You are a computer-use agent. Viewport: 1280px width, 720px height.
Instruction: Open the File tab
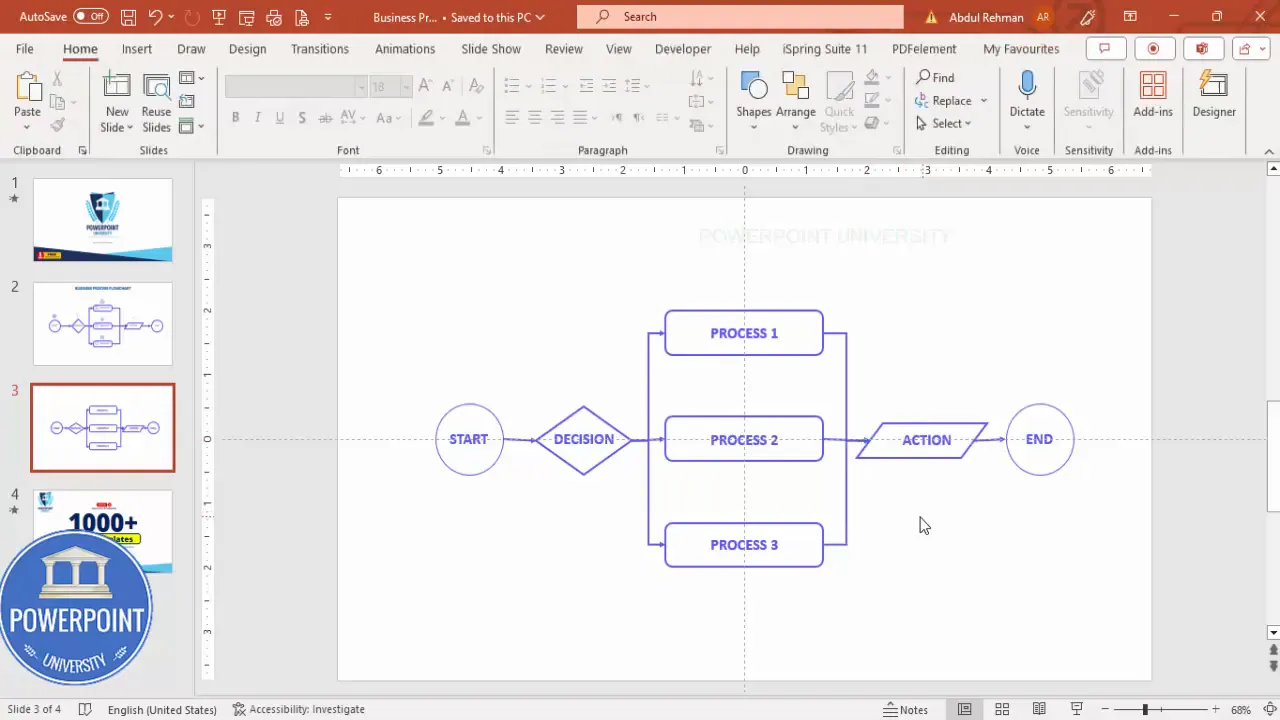[x=24, y=48]
